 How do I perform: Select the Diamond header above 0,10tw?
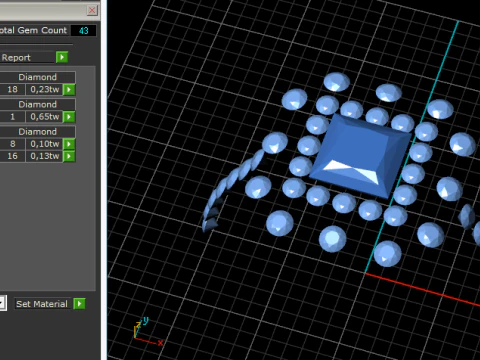pos(37,132)
